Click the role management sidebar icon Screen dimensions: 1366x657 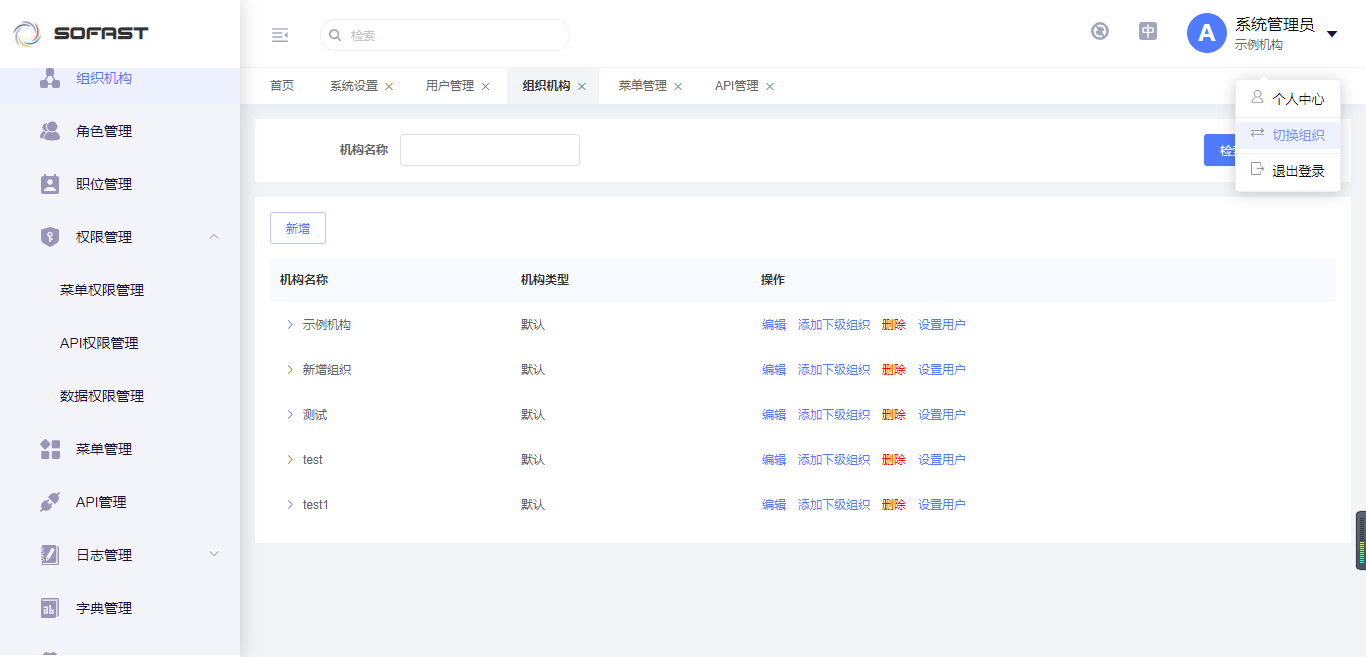pos(50,131)
